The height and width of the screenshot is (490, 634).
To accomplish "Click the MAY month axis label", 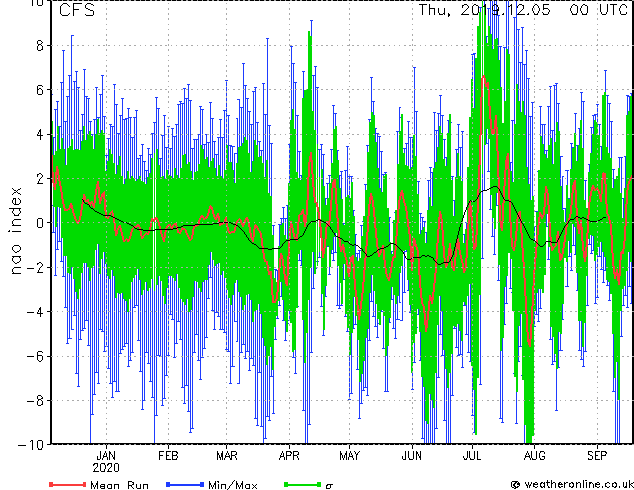I will click(x=349, y=456).
